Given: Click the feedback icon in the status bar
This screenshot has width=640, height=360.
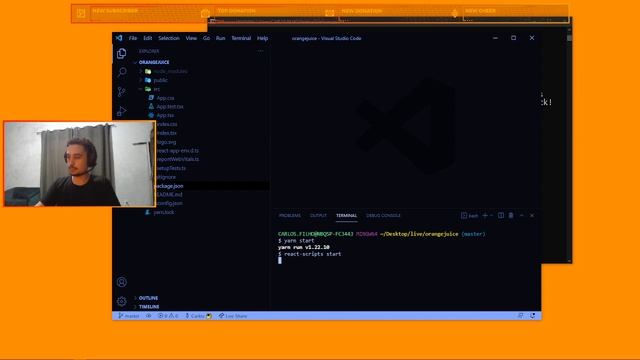Looking at the screenshot, I should click(520, 316).
